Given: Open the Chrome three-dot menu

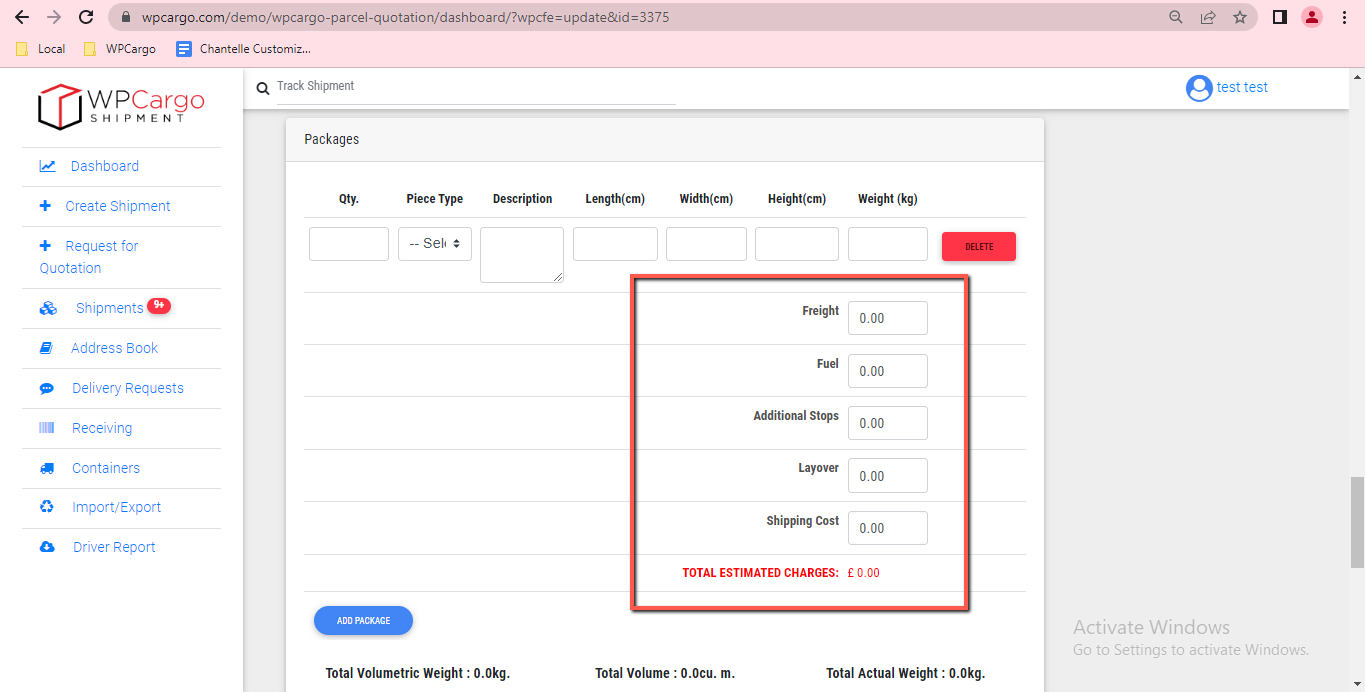Looking at the screenshot, I should pyautogui.click(x=1344, y=17).
